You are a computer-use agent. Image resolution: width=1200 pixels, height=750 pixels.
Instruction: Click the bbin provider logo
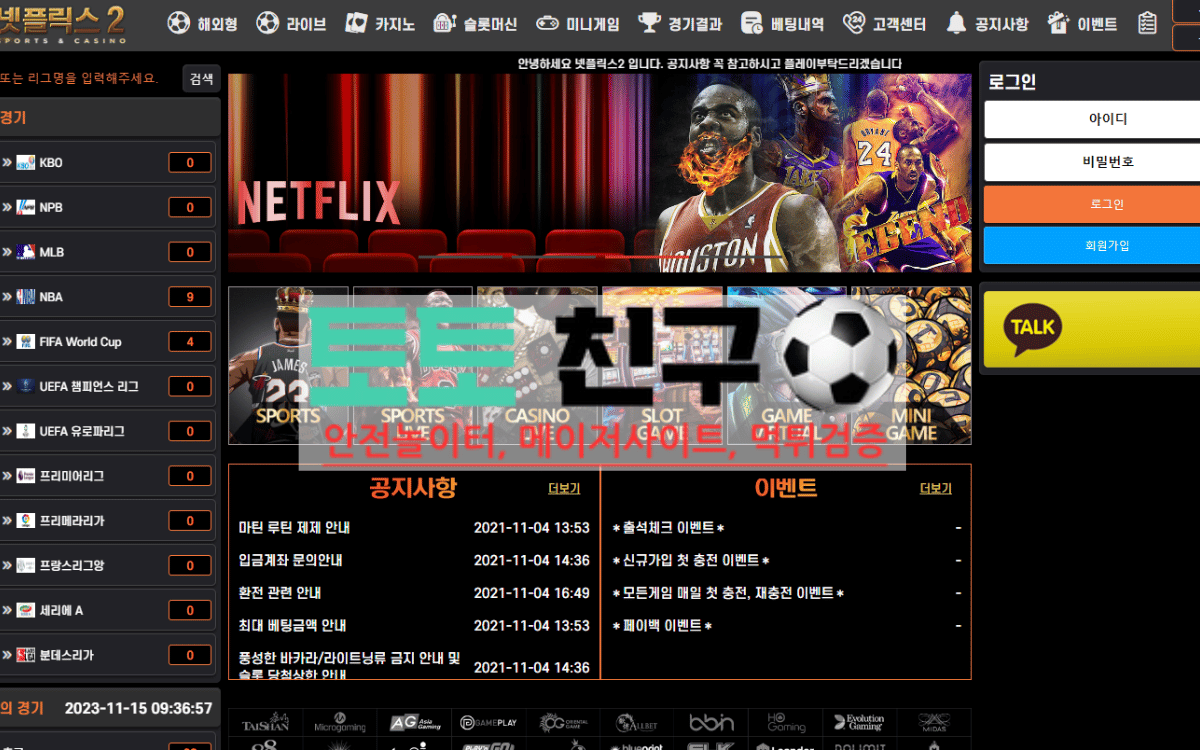[712, 722]
